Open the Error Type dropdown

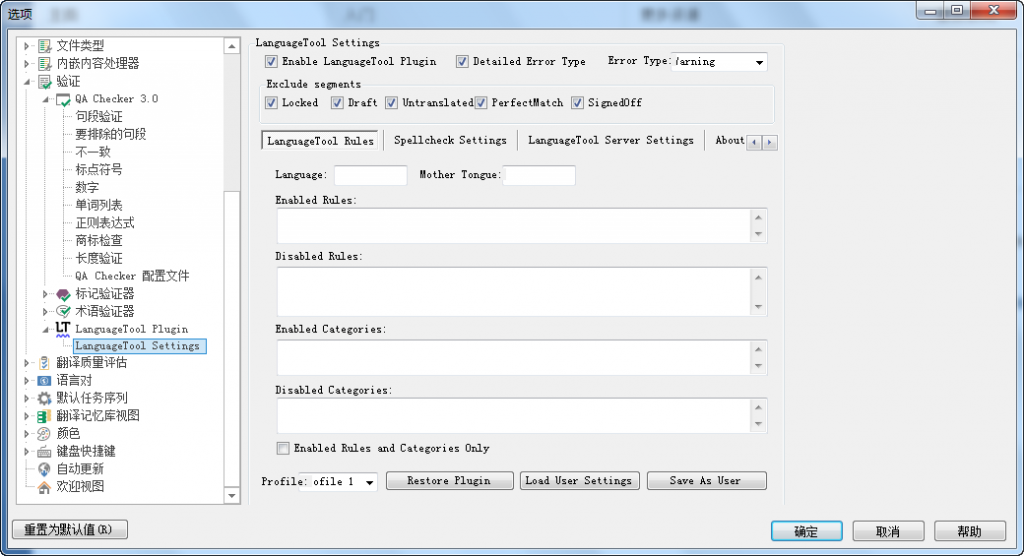pos(759,62)
